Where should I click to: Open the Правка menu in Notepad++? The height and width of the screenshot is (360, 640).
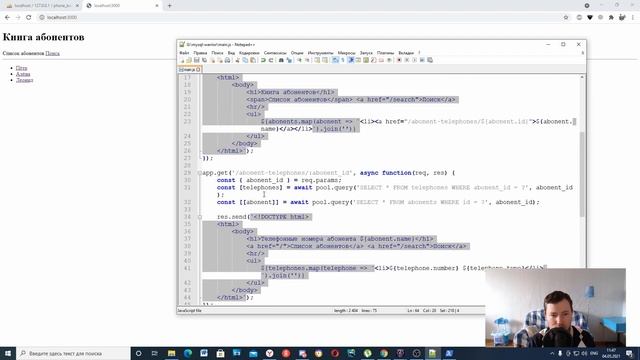coord(200,53)
